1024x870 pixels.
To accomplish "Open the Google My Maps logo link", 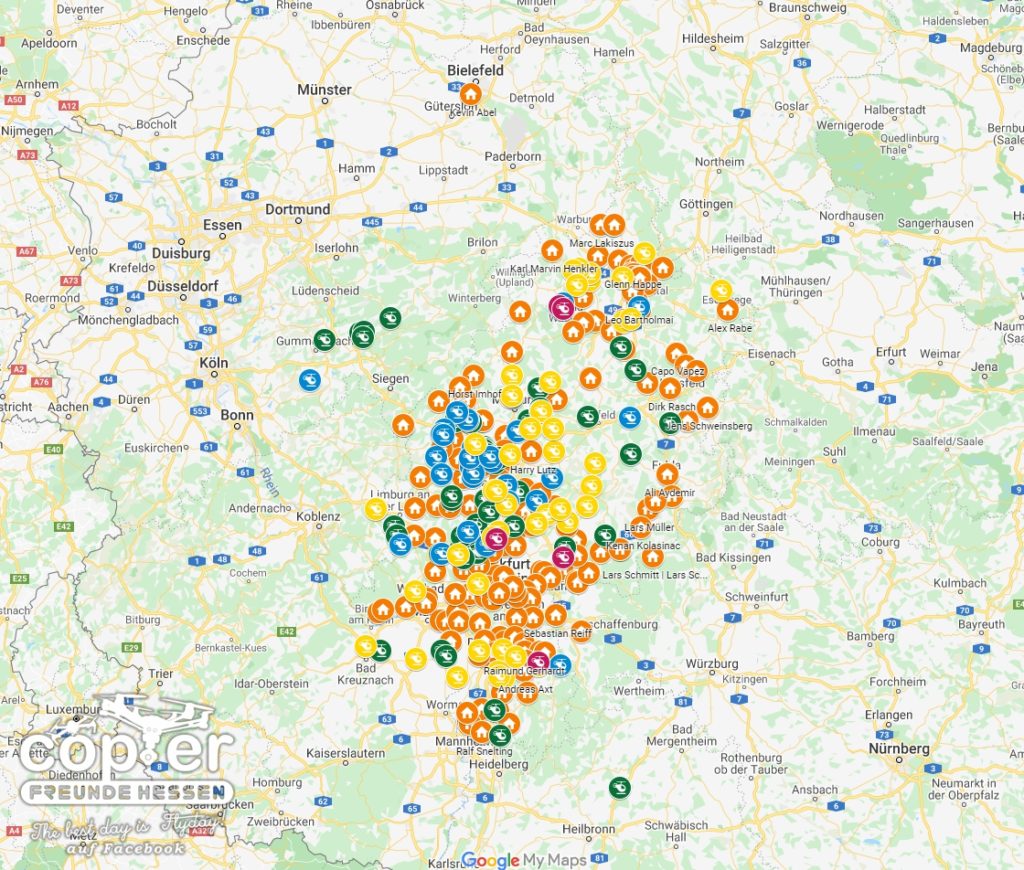I will 511,859.
